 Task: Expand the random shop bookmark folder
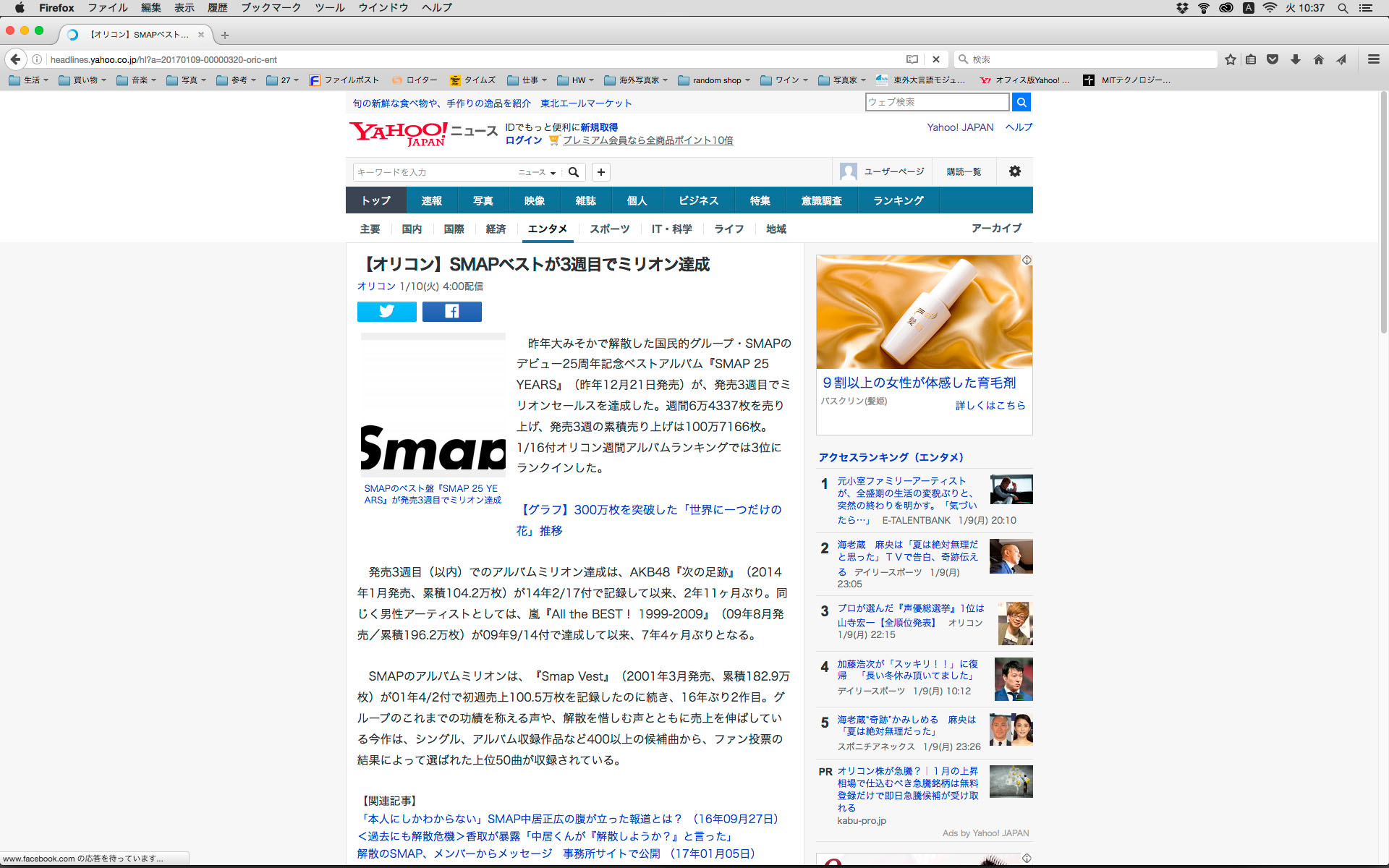714,80
